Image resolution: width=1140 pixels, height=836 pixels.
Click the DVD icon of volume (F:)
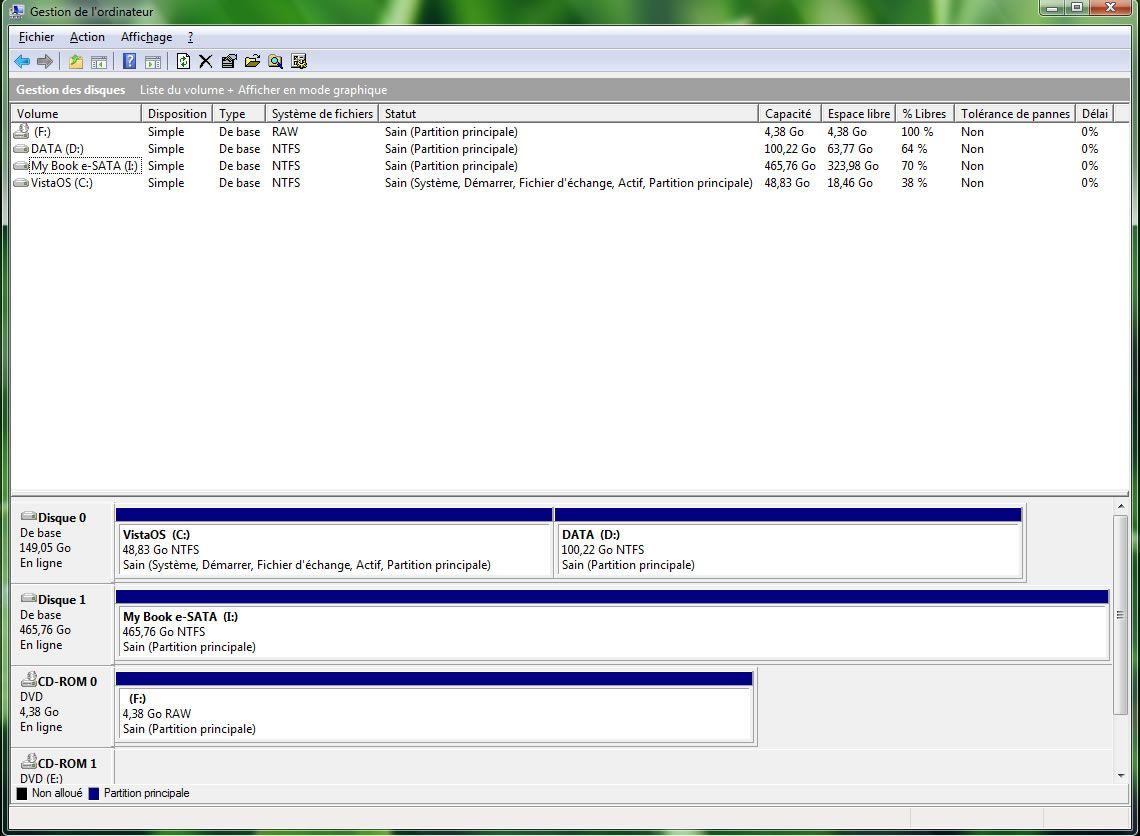[x=22, y=131]
